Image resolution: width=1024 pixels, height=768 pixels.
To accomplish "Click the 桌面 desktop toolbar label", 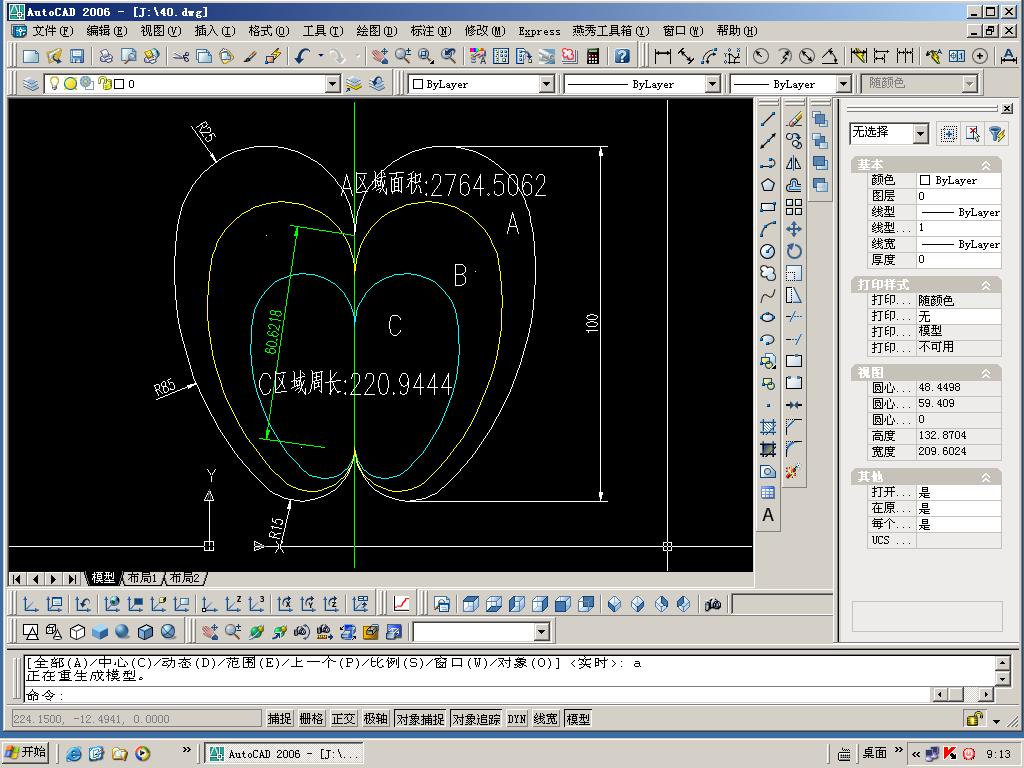I will tap(874, 753).
